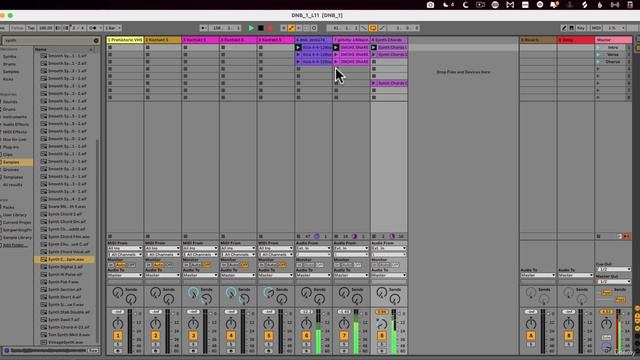Viewport: 640px width, 360px height.
Task: Toggle the computer MIDI keyboard icon
Action: click(x=571, y=28)
